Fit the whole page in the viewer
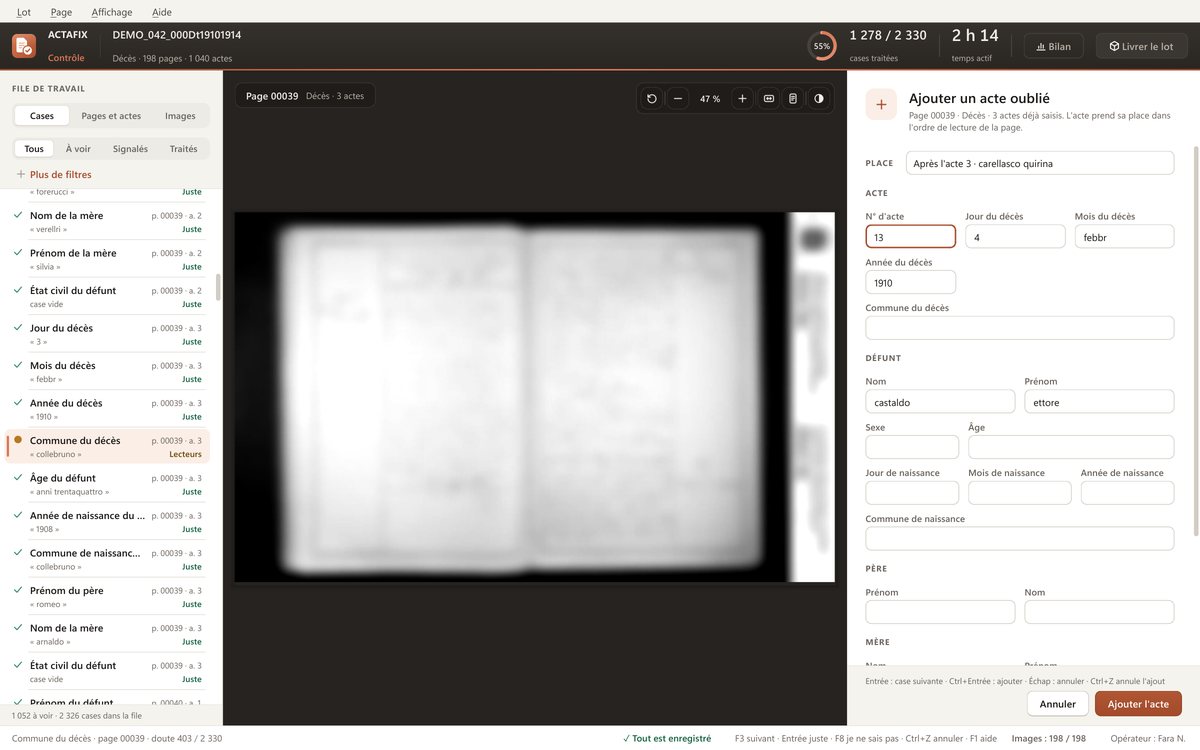 coord(793,98)
